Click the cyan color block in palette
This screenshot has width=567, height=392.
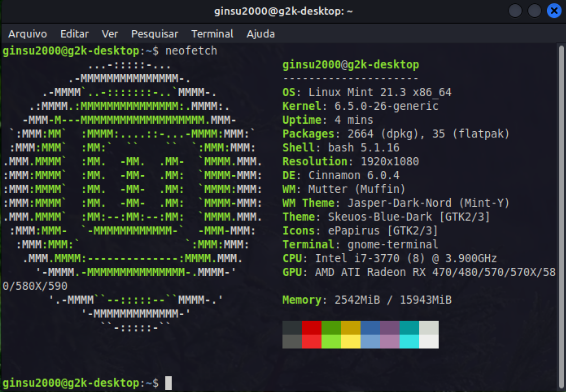(x=409, y=341)
